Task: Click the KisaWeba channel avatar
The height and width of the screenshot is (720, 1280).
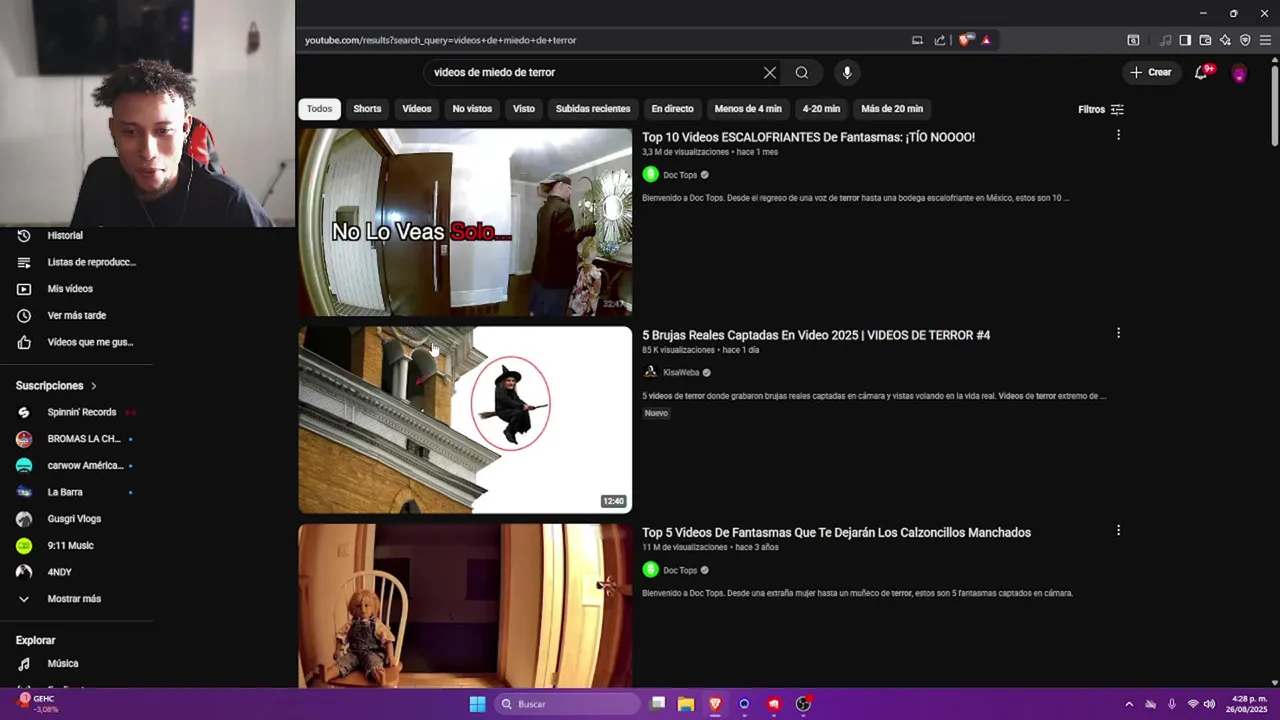Action: (650, 372)
